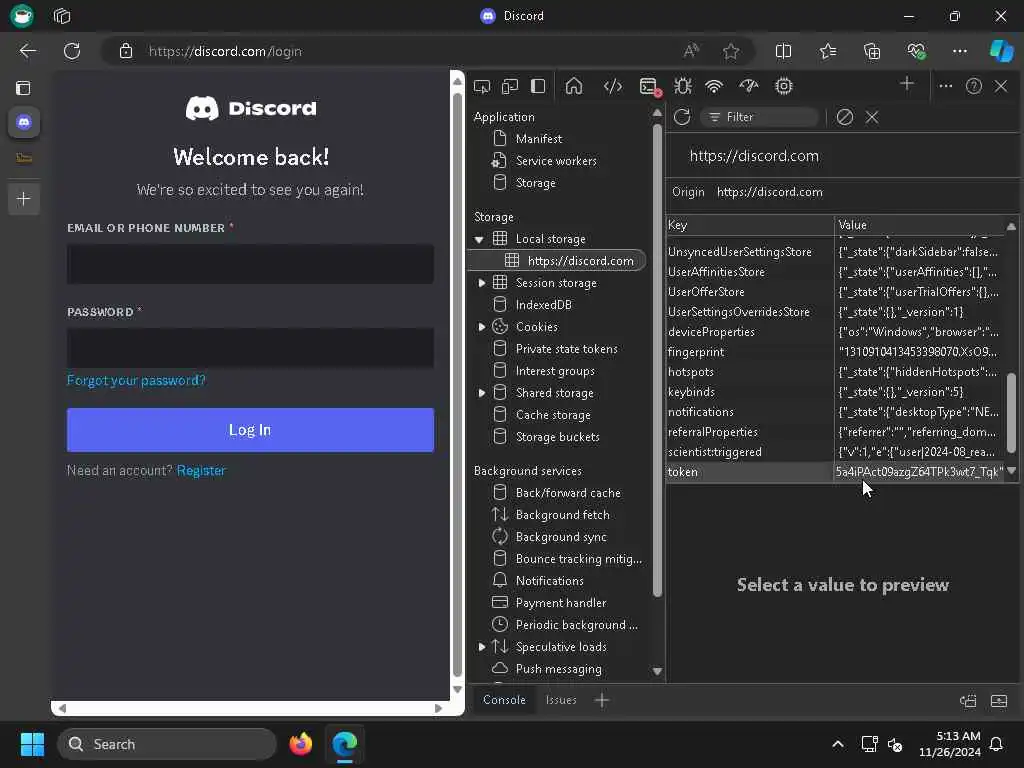Reload the Discord page
The height and width of the screenshot is (768, 1024).
coord(72,51)
